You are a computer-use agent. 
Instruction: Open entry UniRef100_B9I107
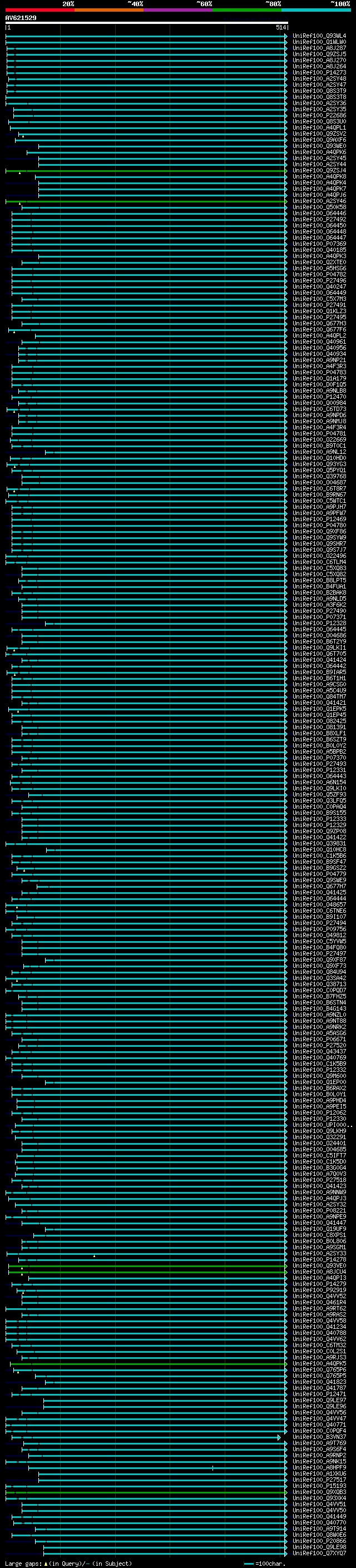click(x=319, y=917)
